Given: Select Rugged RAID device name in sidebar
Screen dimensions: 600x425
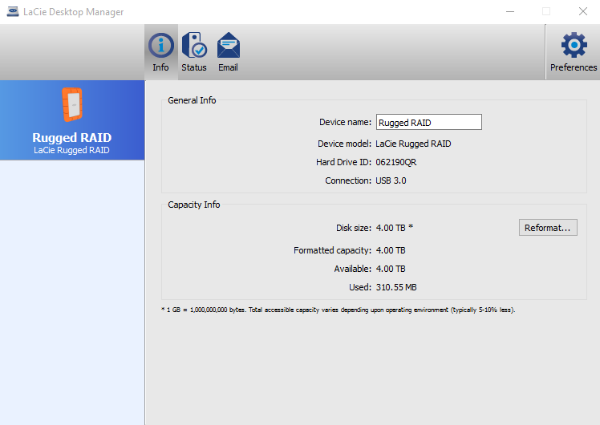Looking at the screenshot, I should (x=72, y=137).
